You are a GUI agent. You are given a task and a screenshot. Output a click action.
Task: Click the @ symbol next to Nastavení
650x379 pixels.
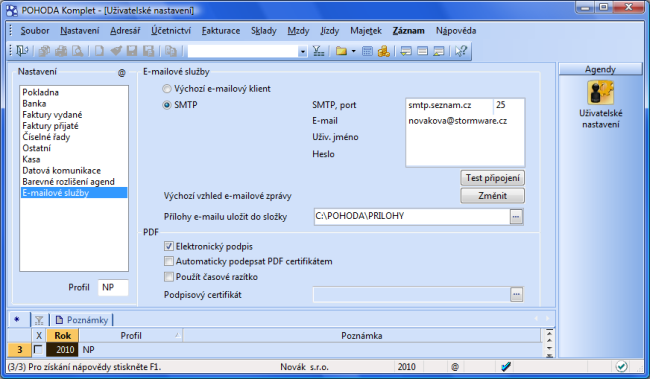[x=121, y=73]
